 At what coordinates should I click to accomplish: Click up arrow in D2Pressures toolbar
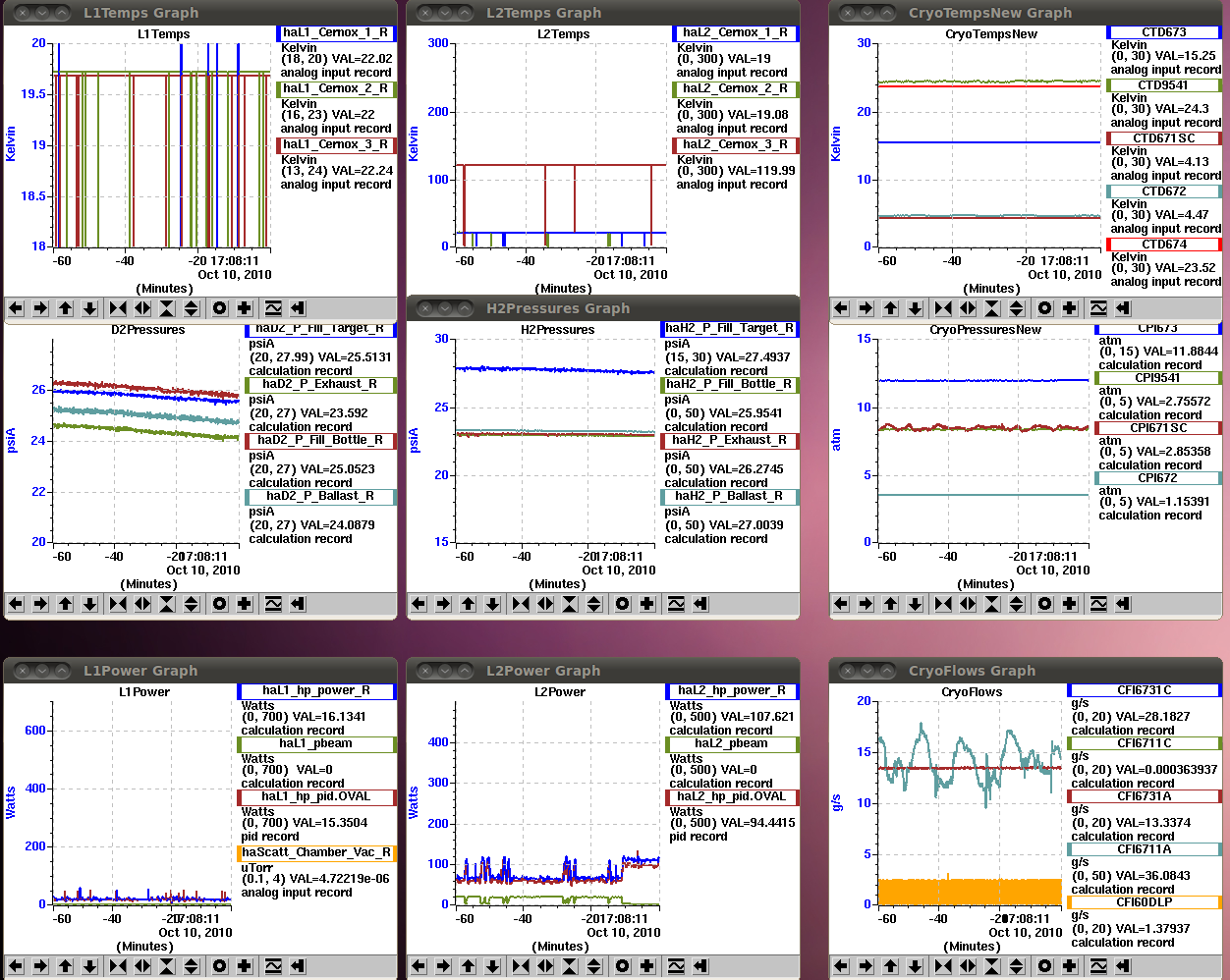(x=65, y=604)
